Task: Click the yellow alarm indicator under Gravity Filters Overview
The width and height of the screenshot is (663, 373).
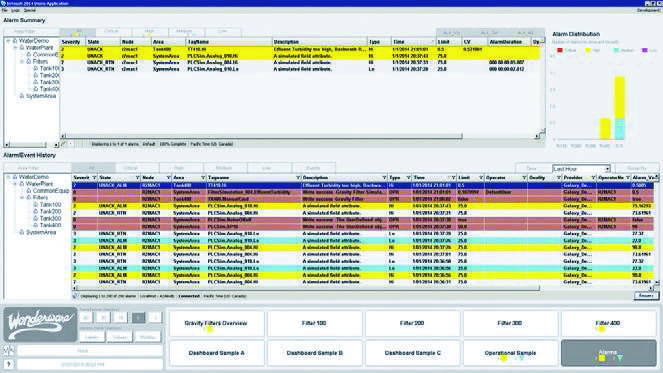Action: point(210,329)
